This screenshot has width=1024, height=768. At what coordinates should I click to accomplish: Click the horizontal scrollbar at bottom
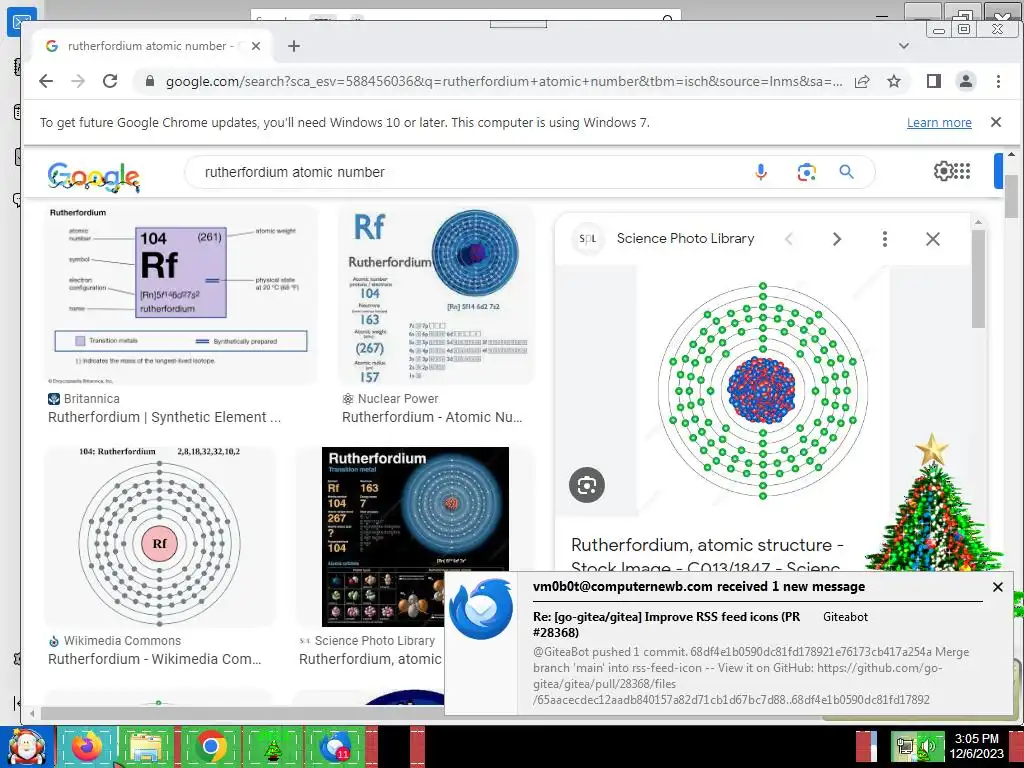[242, 714]
